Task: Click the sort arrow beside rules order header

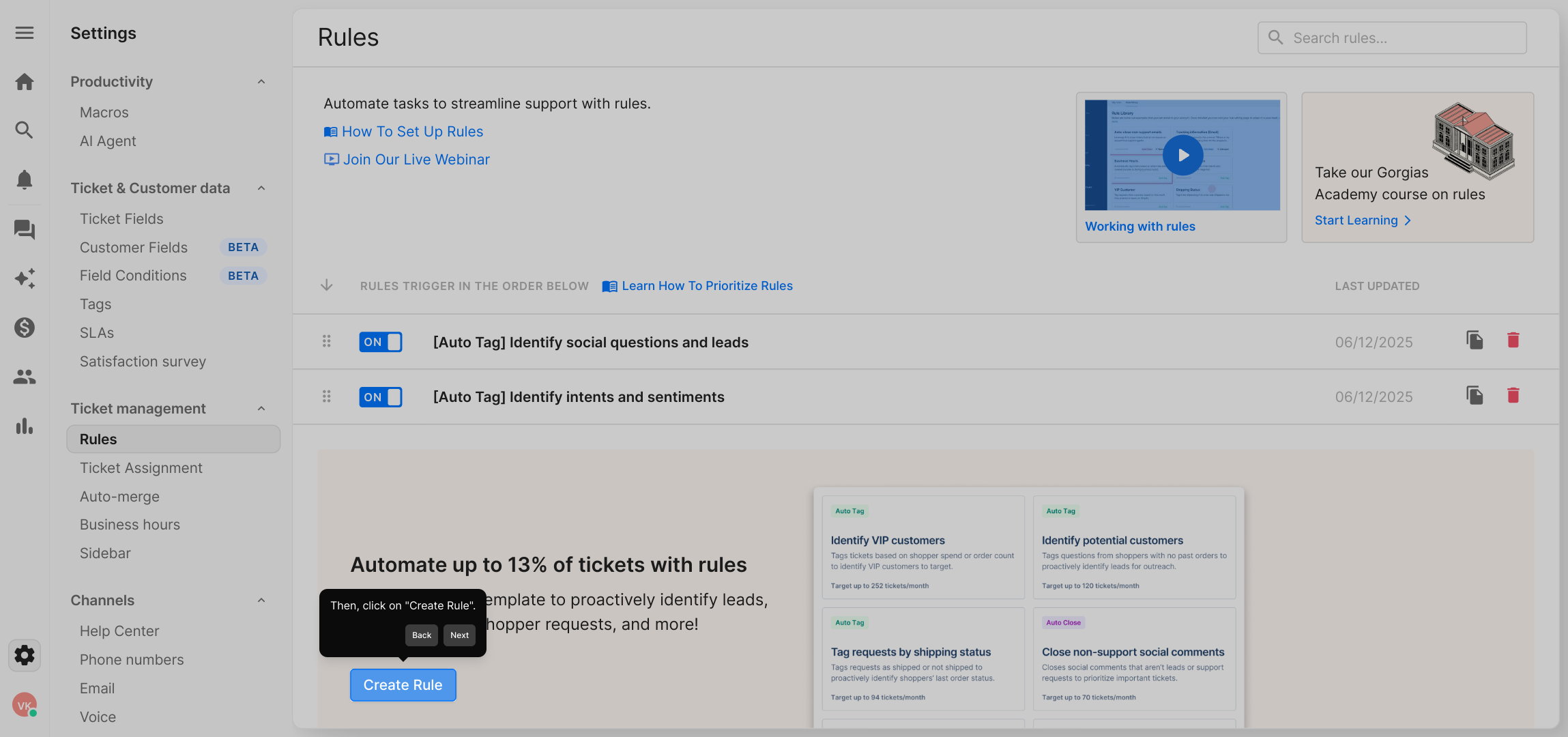Action: pos(327,285)
